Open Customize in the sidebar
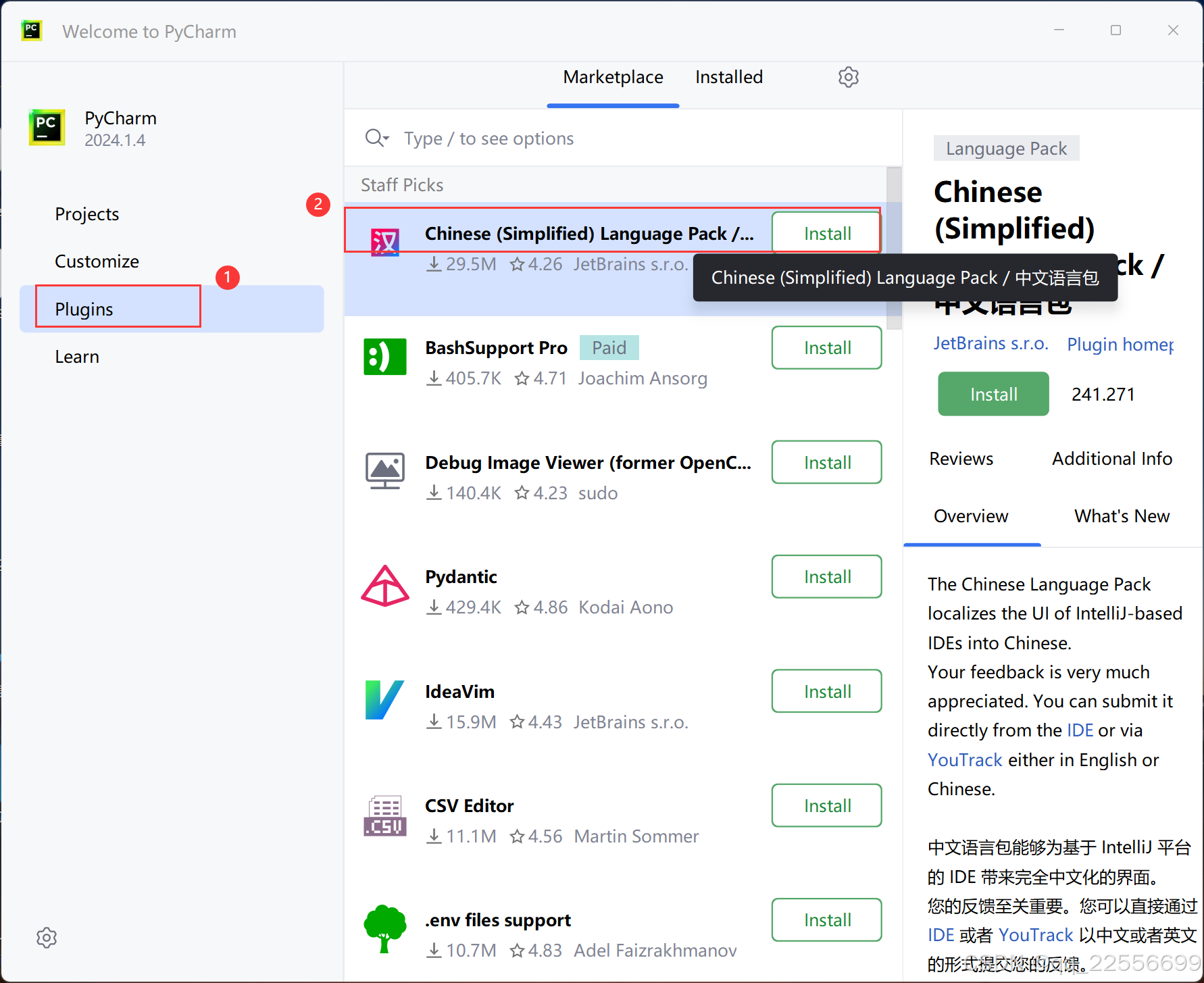Image resolution: width=1204 pixels, height=983 pixels. pos(97,261)
